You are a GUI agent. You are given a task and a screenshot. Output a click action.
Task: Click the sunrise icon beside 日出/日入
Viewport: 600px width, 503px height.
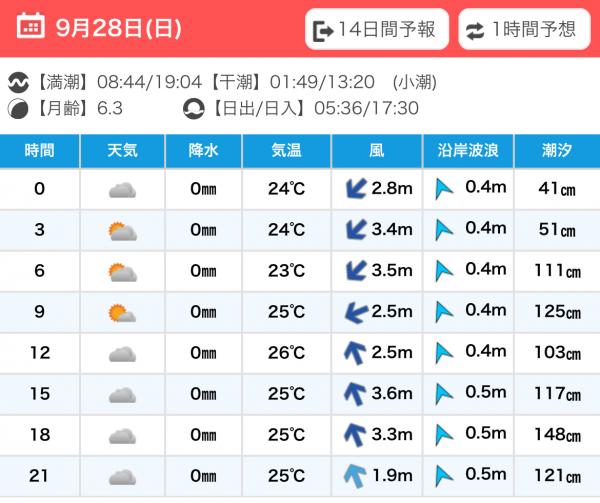pos(193,108)
